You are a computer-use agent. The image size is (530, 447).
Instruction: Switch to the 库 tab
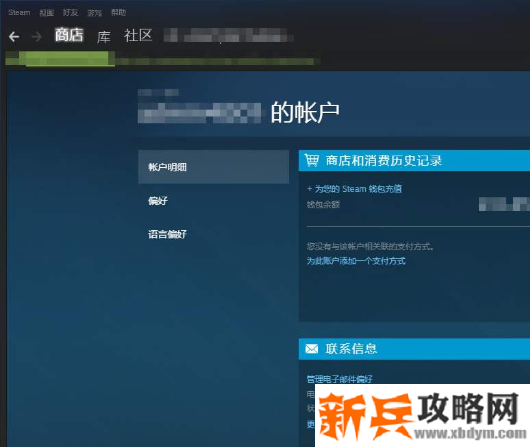coord(104,37)
